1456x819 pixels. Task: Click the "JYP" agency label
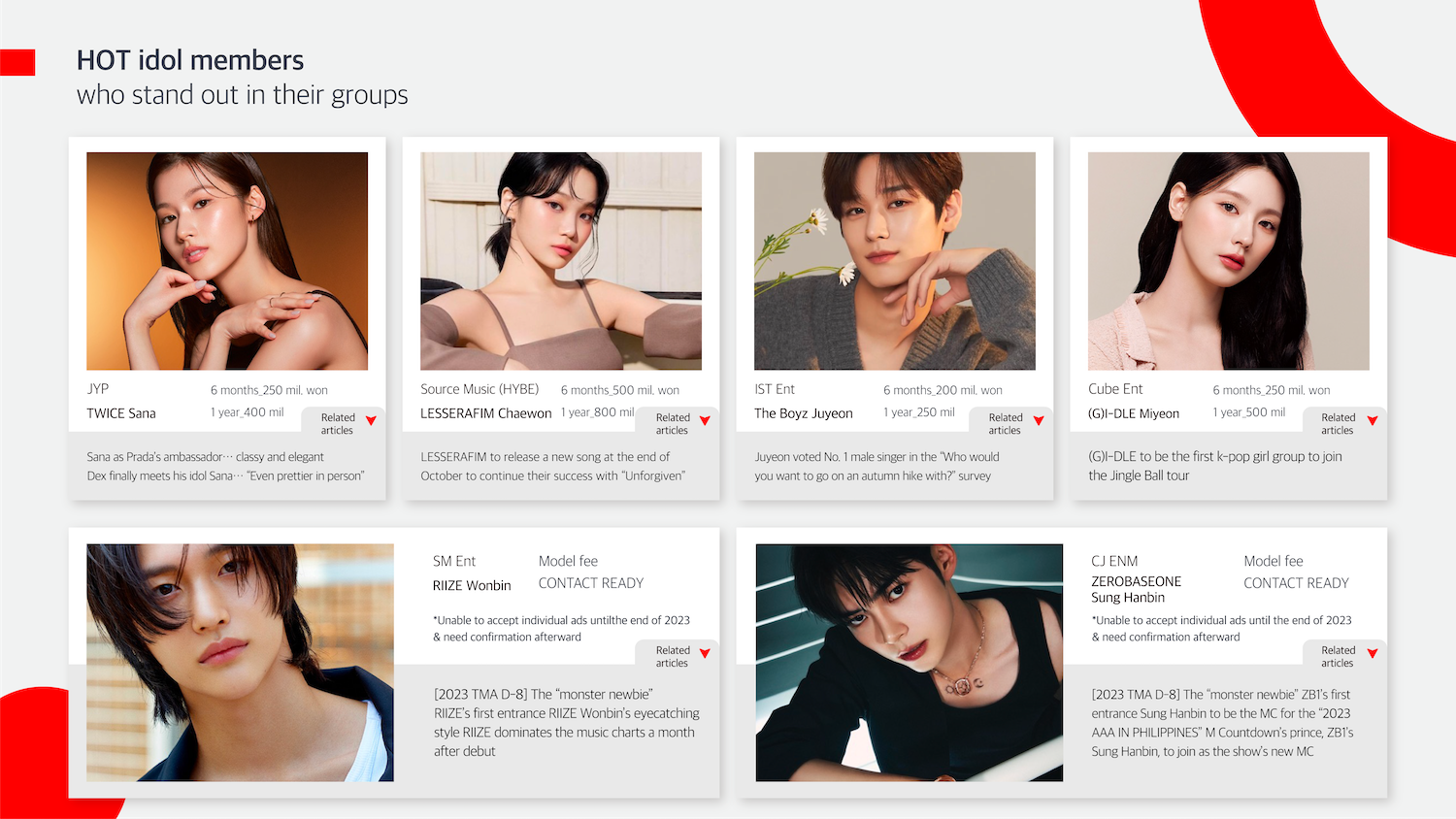tap(98, 389)
